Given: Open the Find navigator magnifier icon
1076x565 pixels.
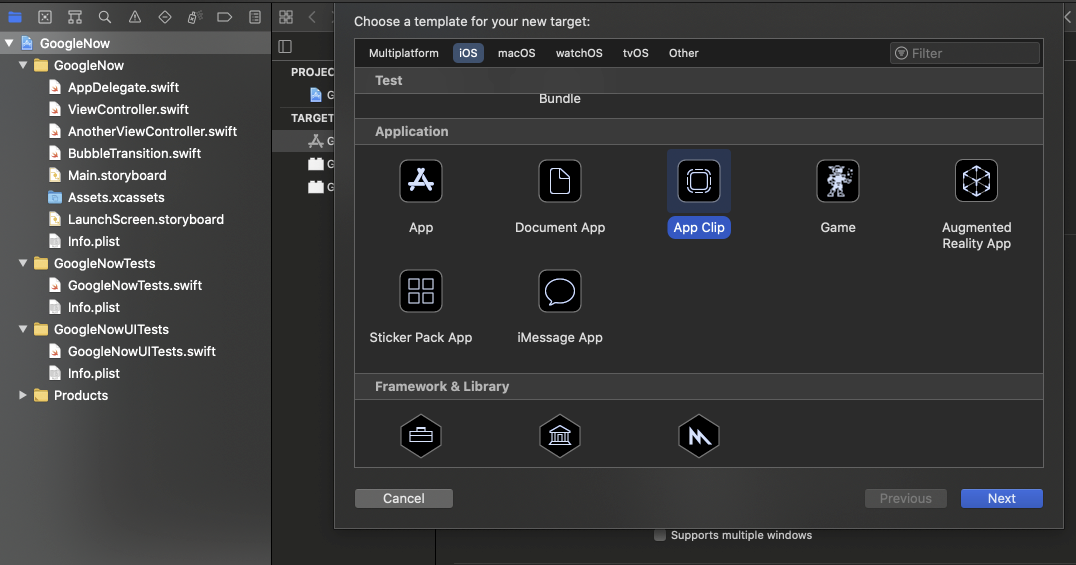Looking at the screenshot, I should (x=104, y=17).
